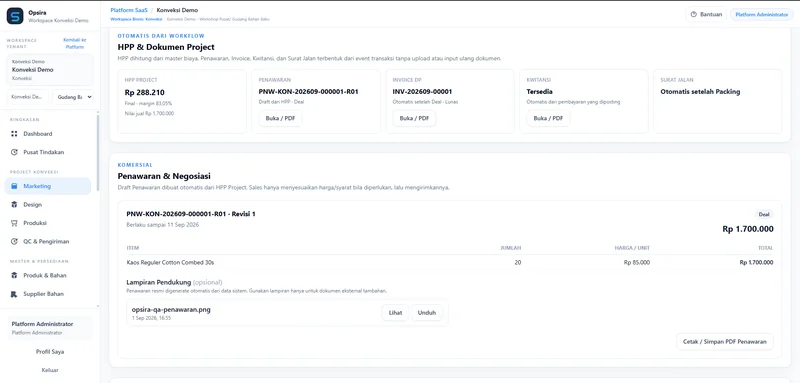Viewport: 800px width, 383px height.
Task: Click unit price Rp 85.000
Action: click(x=637, y=263)
